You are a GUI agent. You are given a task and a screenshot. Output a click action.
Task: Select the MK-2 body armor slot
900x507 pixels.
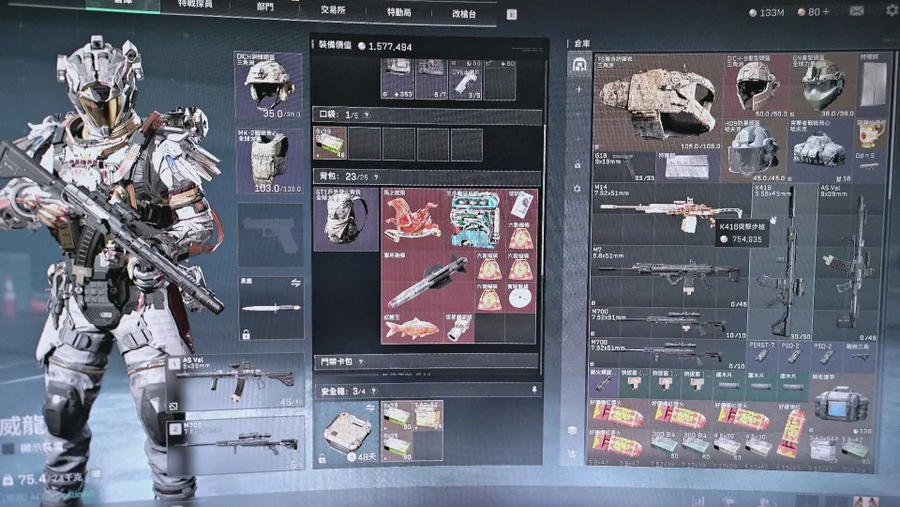[x=269, y=160]
